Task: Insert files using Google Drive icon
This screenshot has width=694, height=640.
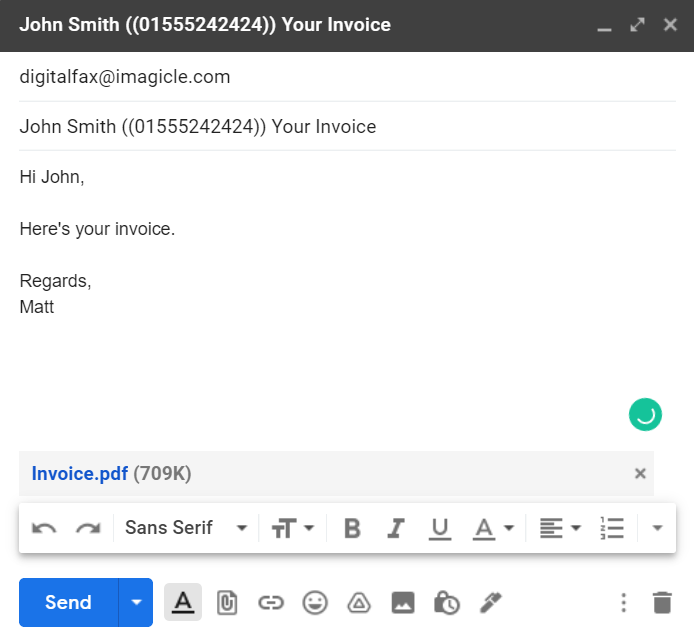Action: click(359, 602)
